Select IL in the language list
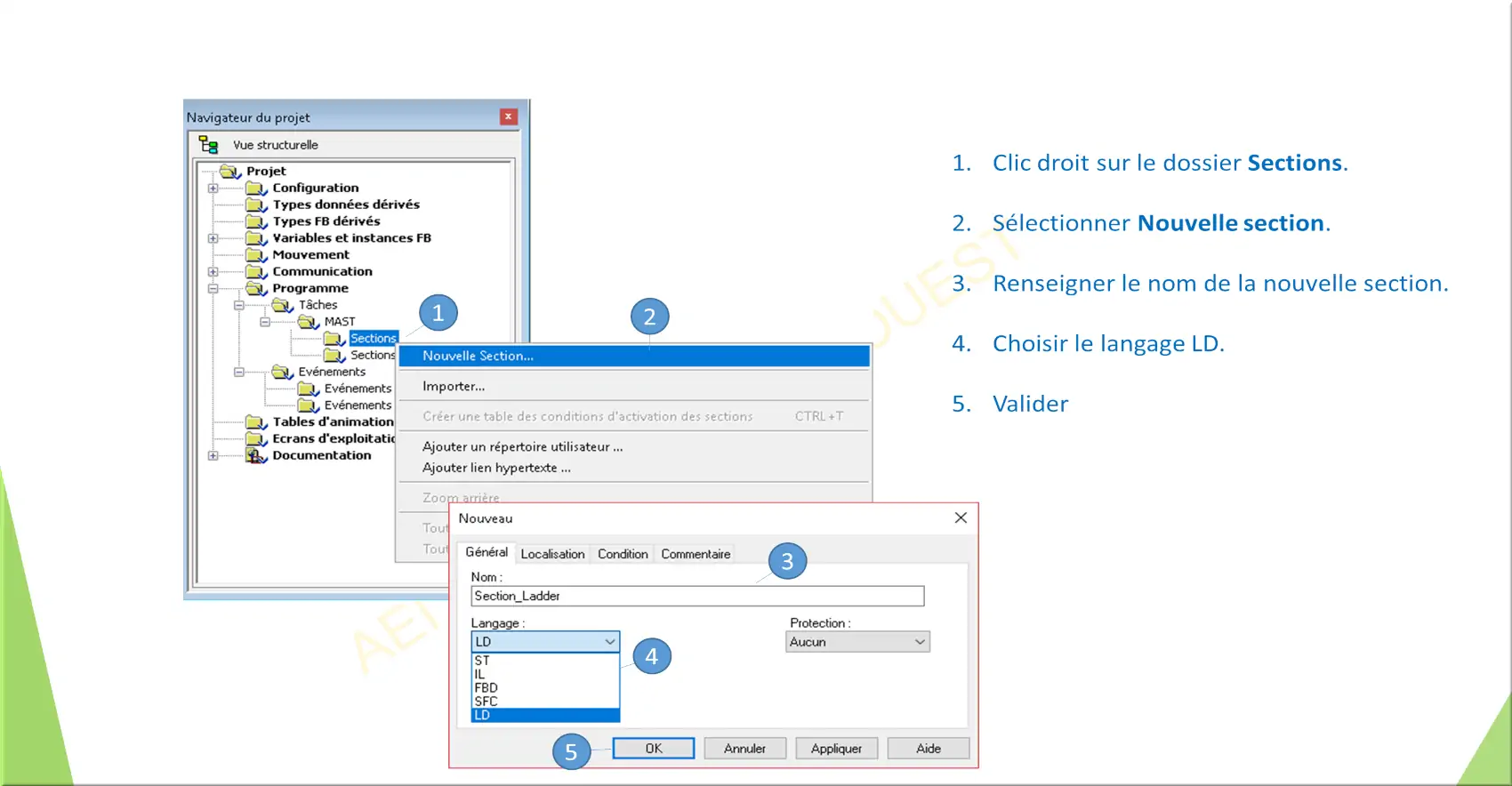 (x=545, y=674)
